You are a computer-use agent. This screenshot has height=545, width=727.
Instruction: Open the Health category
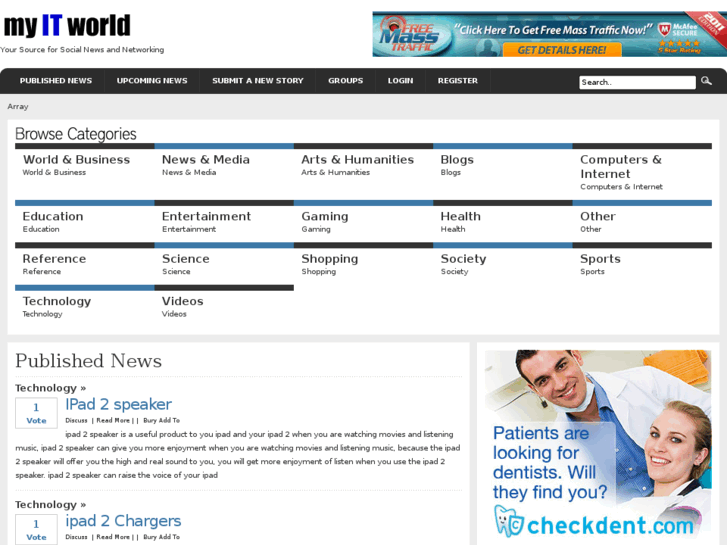460,217
